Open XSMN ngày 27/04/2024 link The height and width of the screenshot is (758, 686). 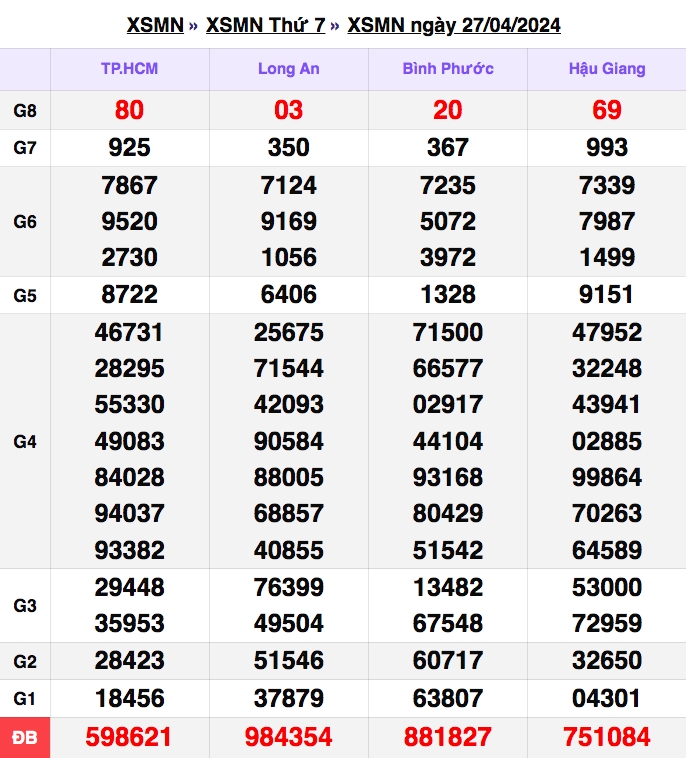coord(454,26)
